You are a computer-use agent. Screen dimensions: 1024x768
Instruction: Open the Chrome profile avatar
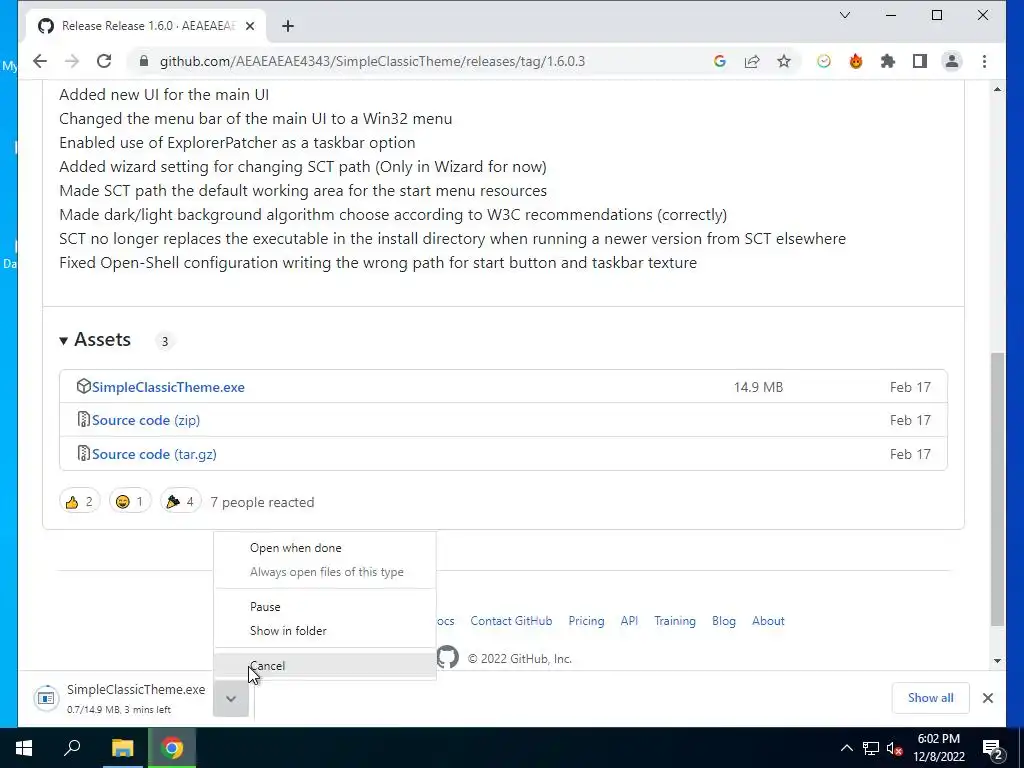coord(952,61)
